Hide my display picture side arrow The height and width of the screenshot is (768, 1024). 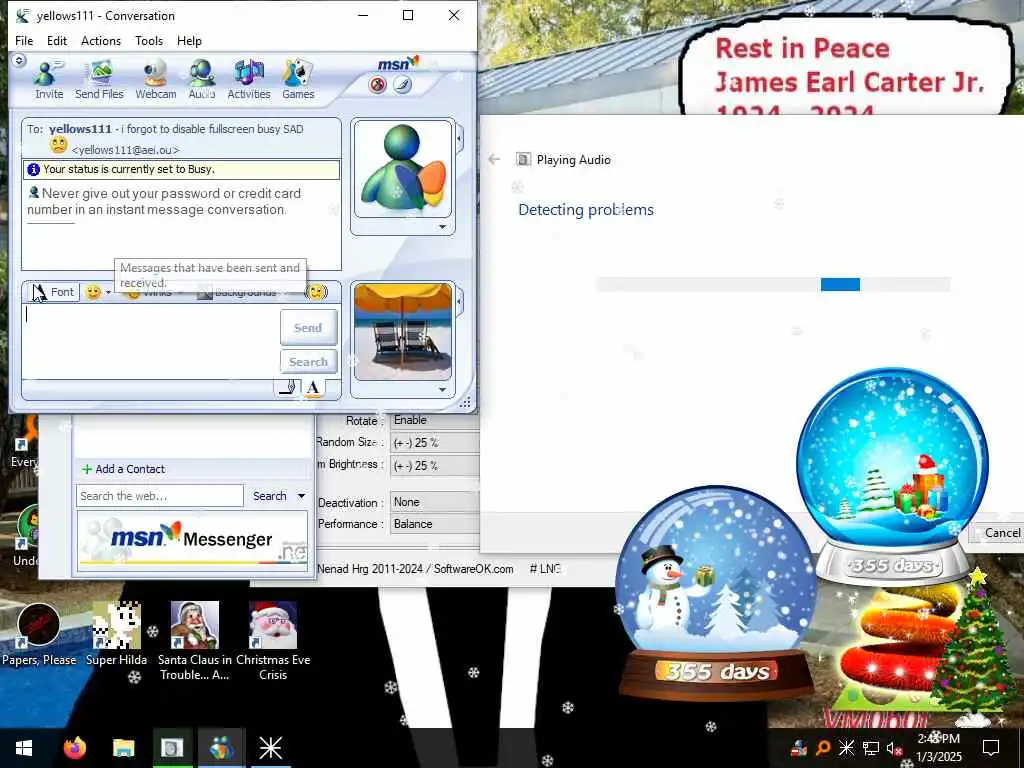click(460, 301)
